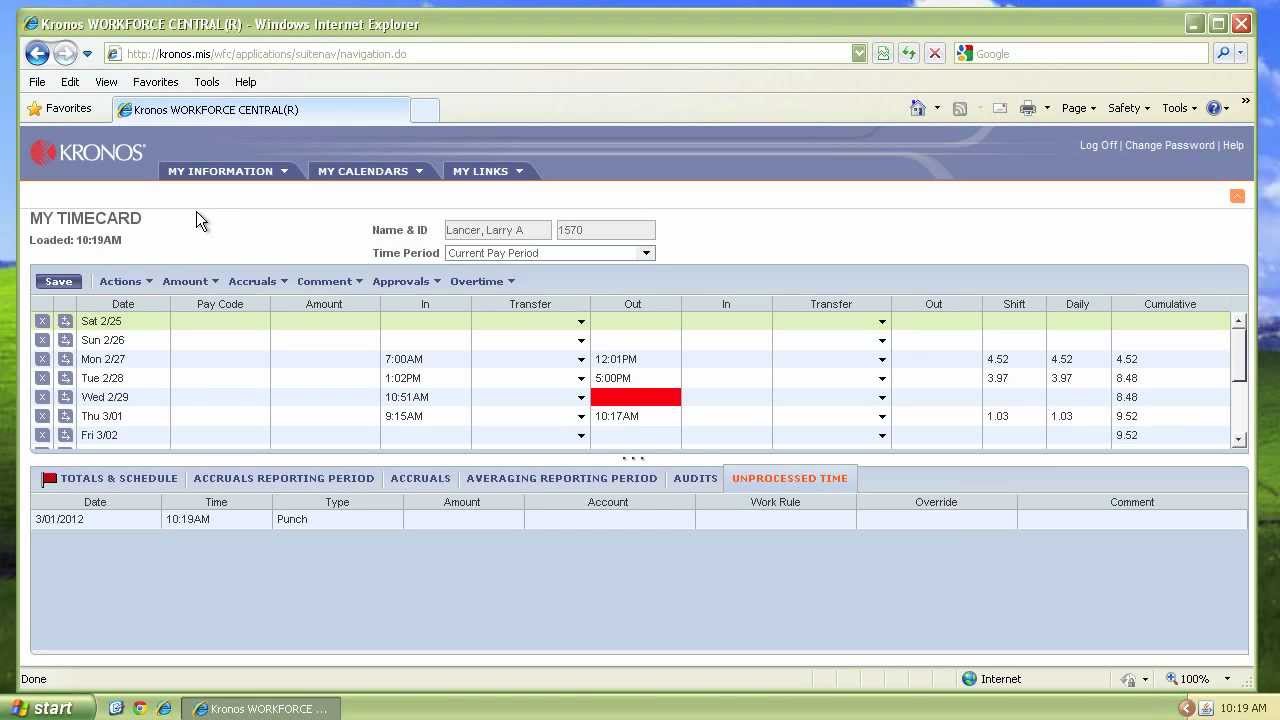Delete row icon for Thu 3/01

42,416
